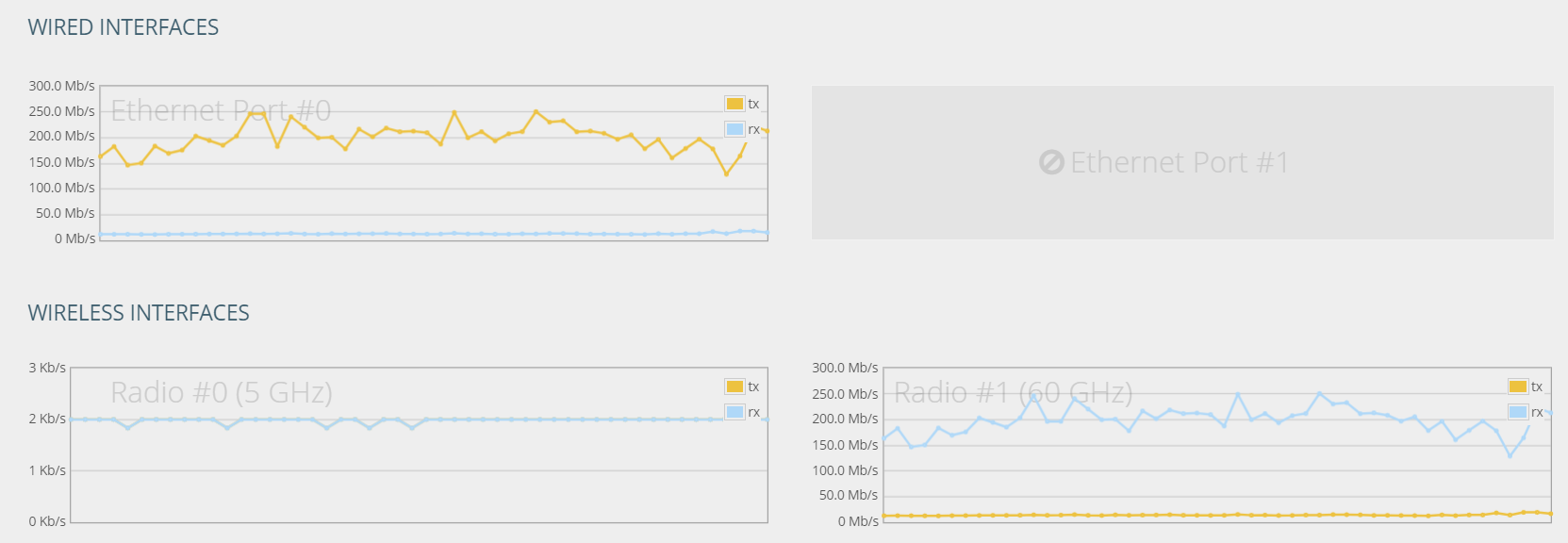Screen dimensions: 1568x543
Task: Click the blue rx swatch in Radio #1 legend
Action: [1517, 412]
